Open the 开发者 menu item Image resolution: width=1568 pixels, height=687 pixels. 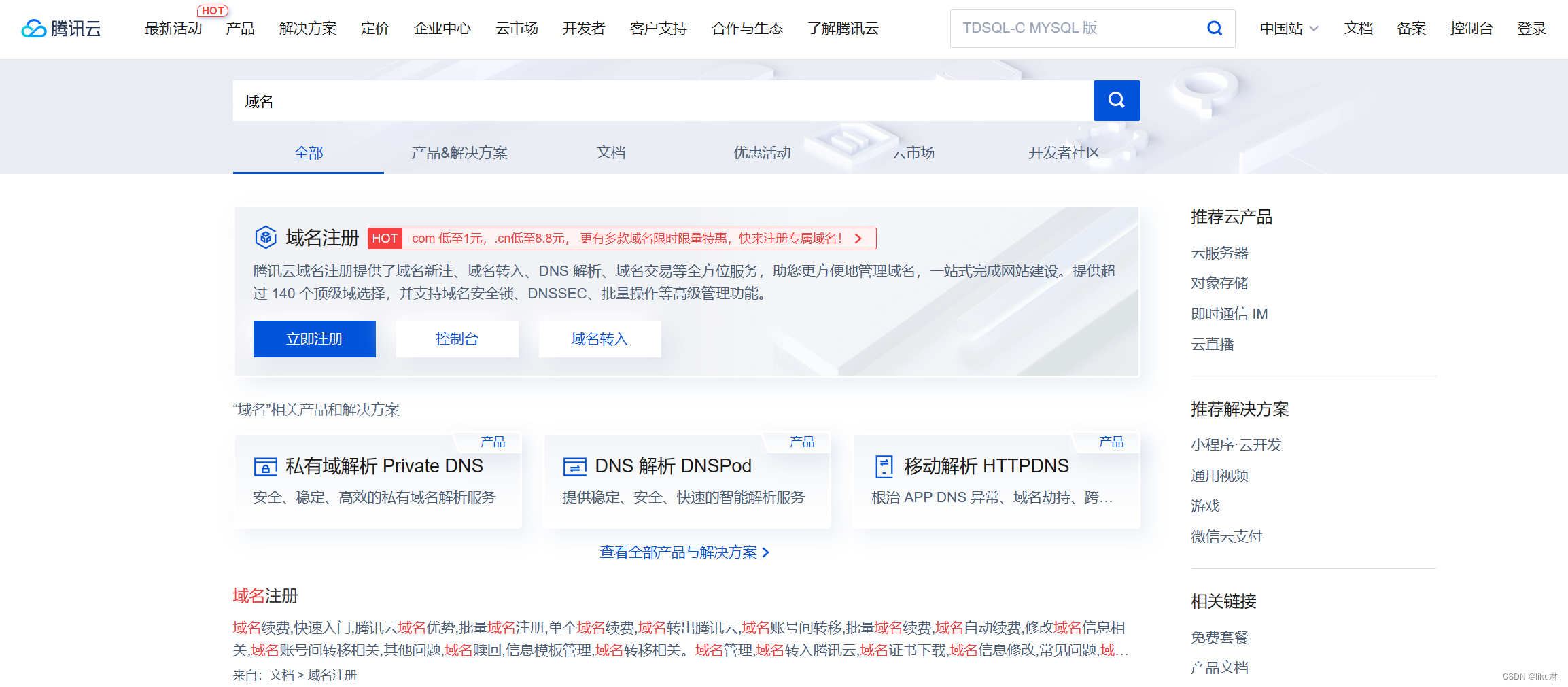pos(584,29)
